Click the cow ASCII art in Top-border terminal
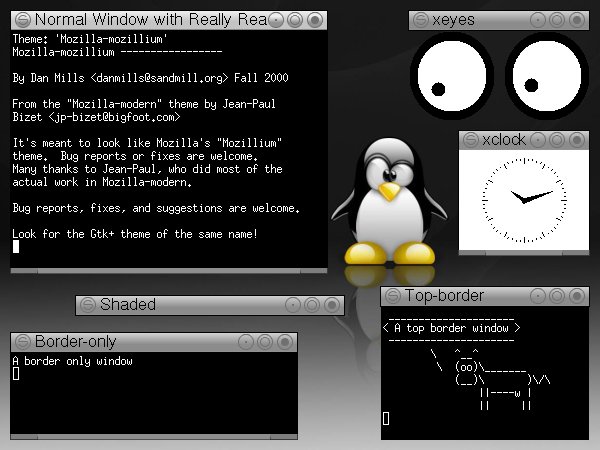Image resolution: width=600 pixels, height=450 pixels. 490,379
